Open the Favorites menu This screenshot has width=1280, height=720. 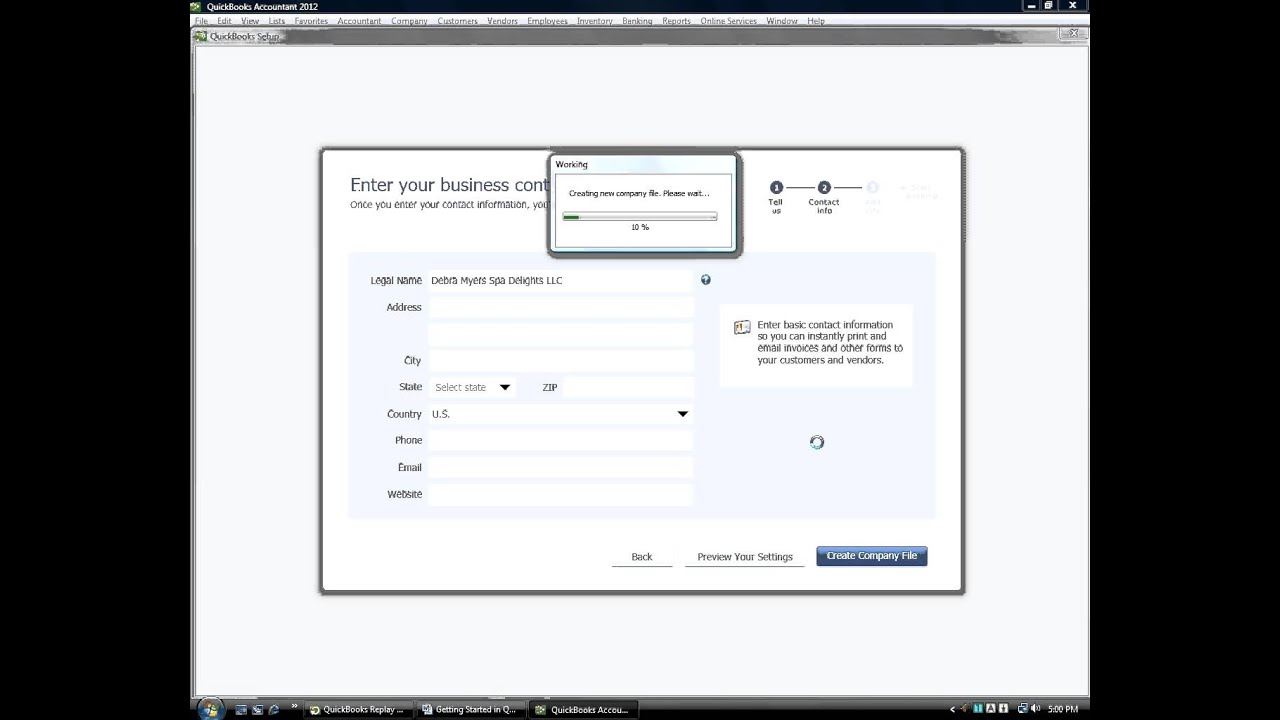pos(311,21)
